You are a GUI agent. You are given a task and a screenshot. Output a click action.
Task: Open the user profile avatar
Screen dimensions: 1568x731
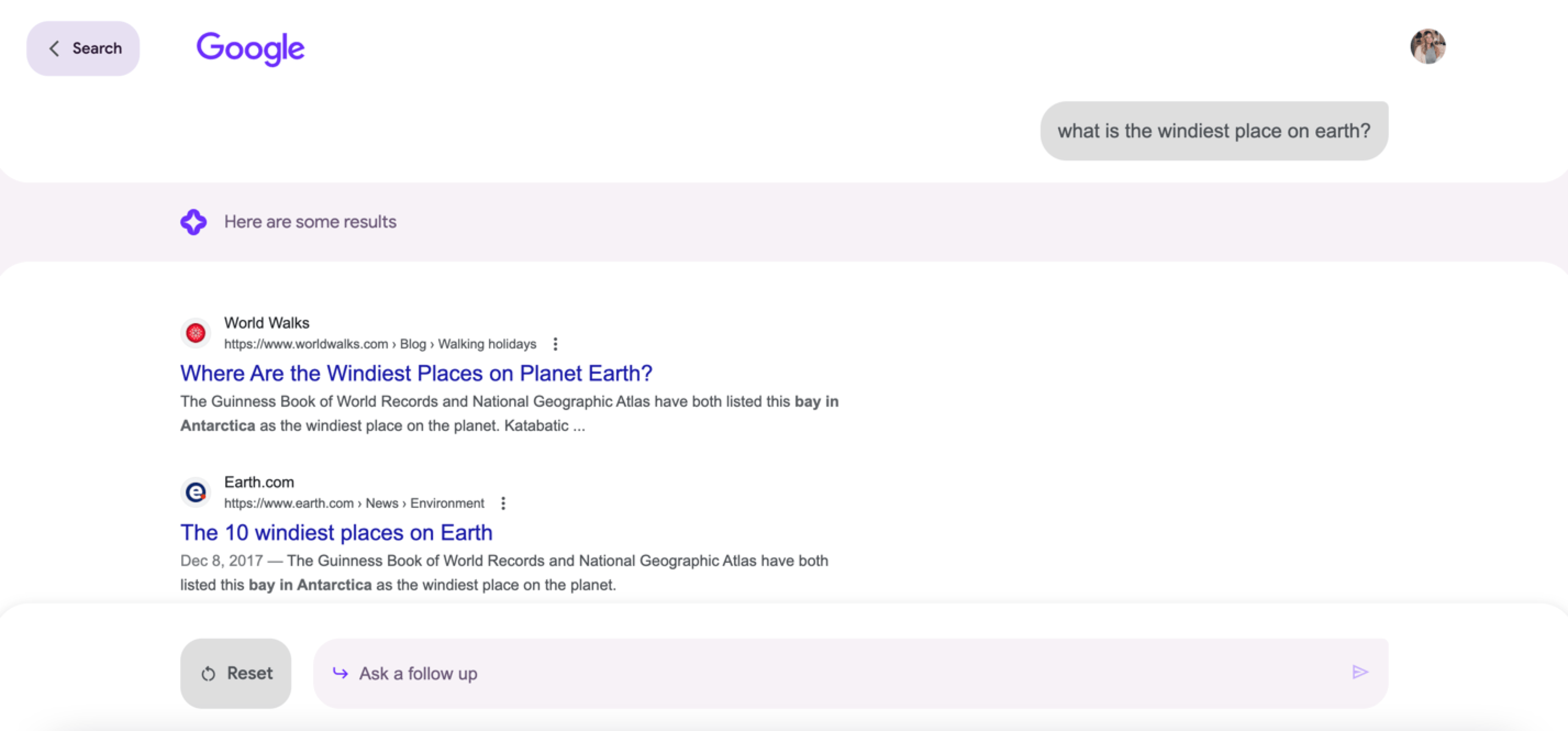point(1427,46)
